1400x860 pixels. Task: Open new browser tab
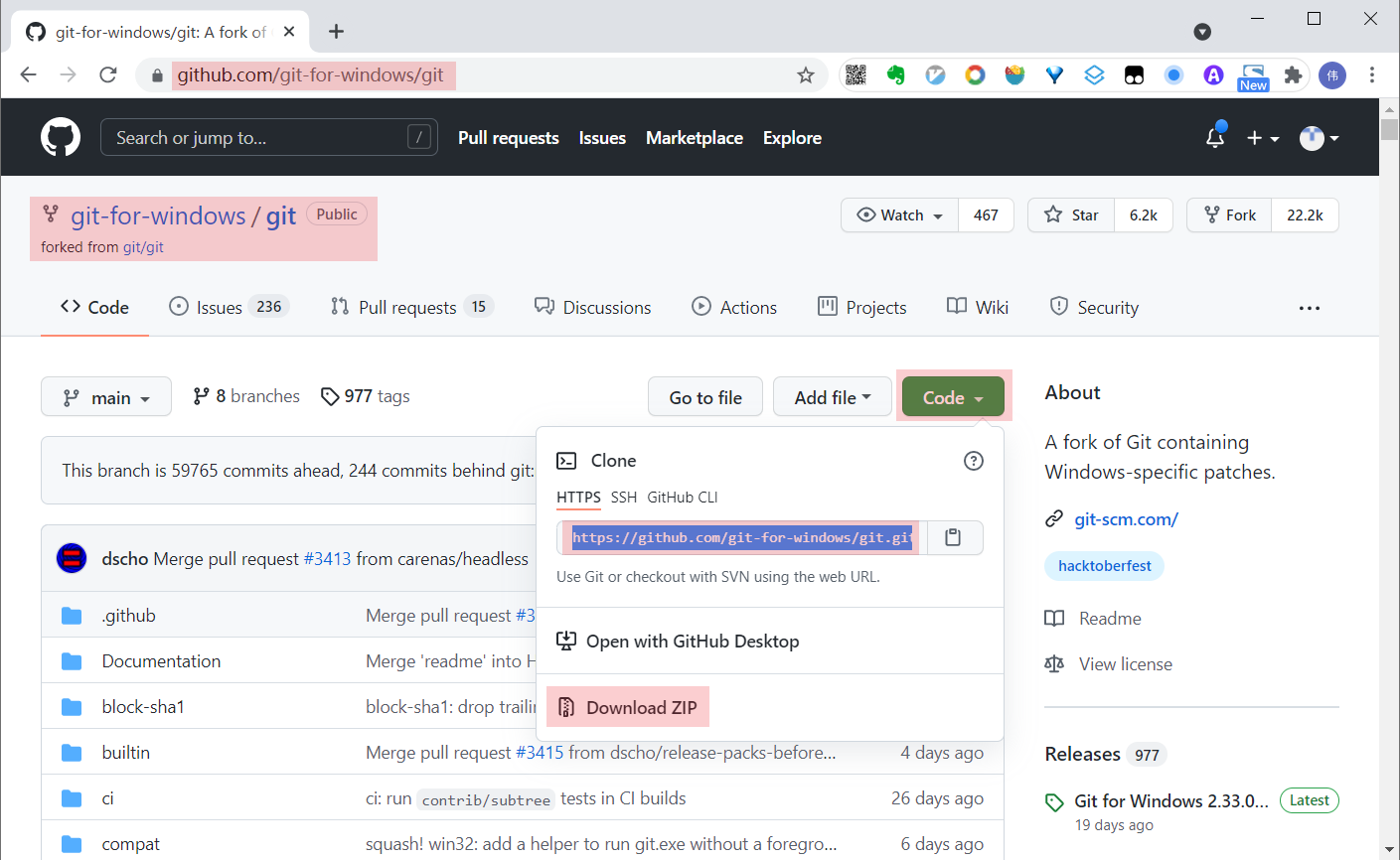point(336,32)
